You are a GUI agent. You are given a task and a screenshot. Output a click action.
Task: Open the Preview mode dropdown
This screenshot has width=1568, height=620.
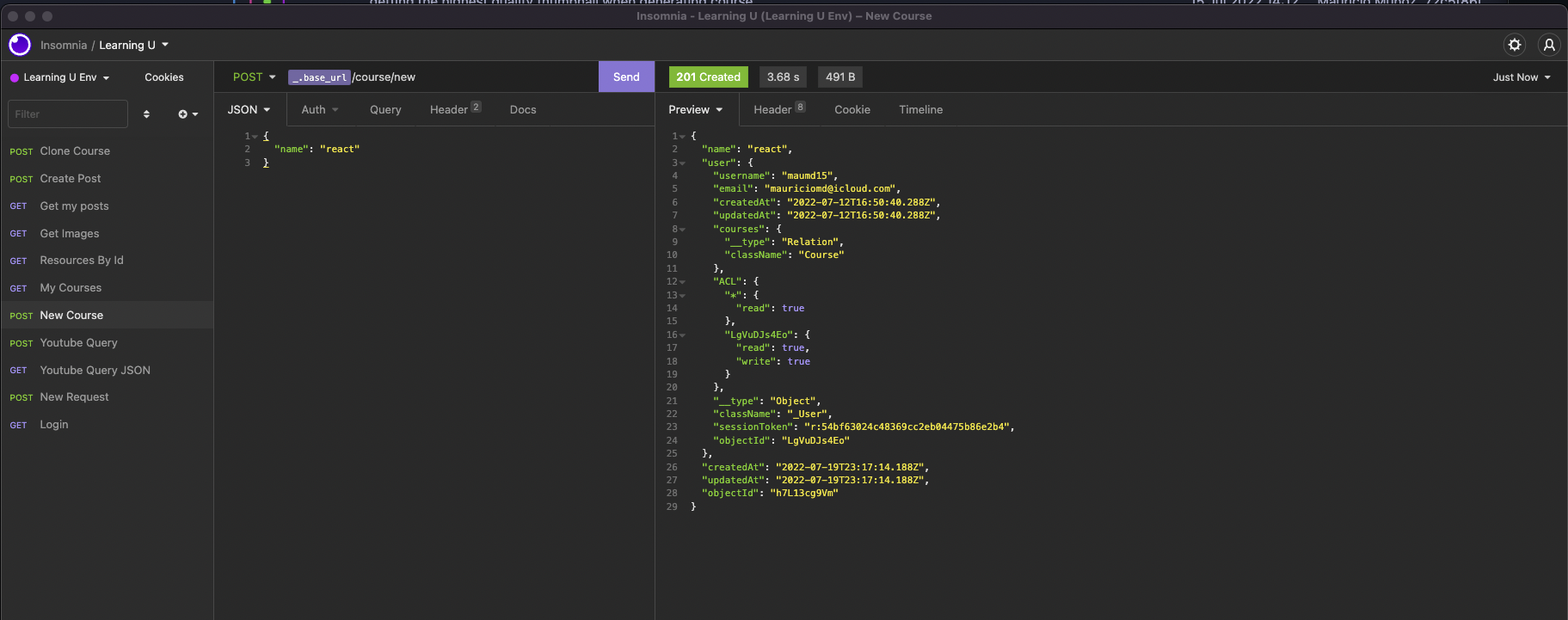[x=695, y=109]
